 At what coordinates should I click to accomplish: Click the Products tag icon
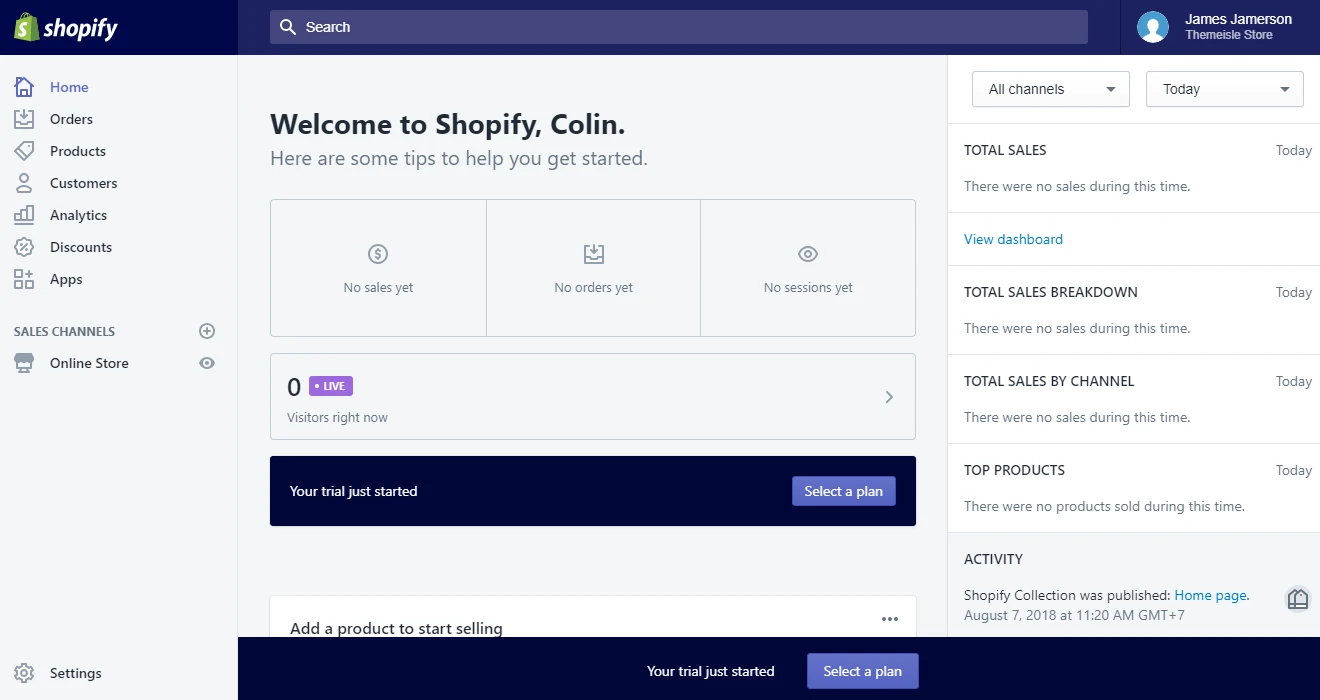point(24,151)
